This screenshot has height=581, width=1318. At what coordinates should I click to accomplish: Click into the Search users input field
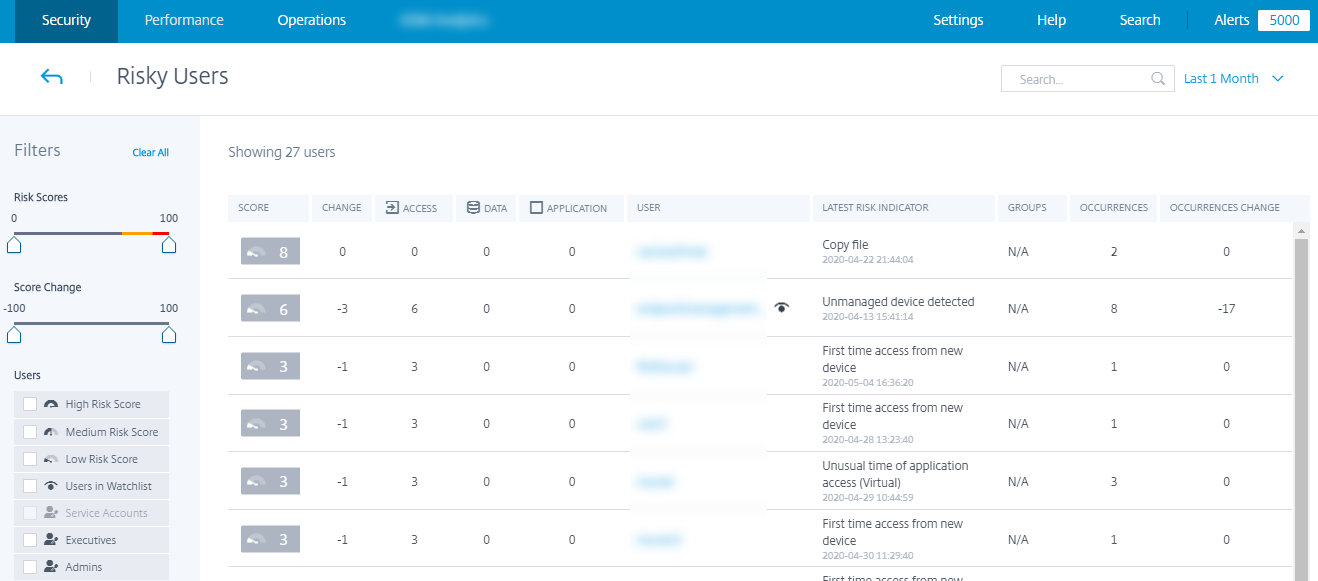point(1080,79)
